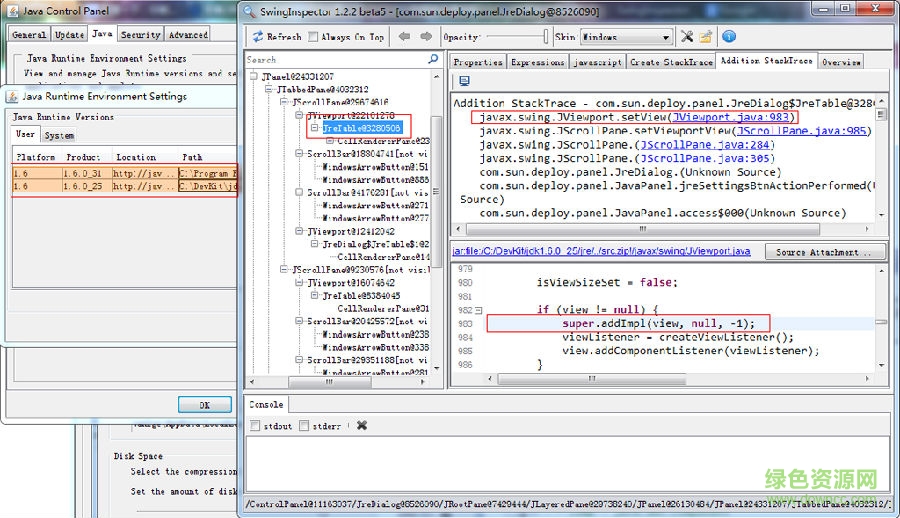Click the Refresh toolbar button
Image resolution: width=900 pixels, height=518 pixels.
click(276, 37)
